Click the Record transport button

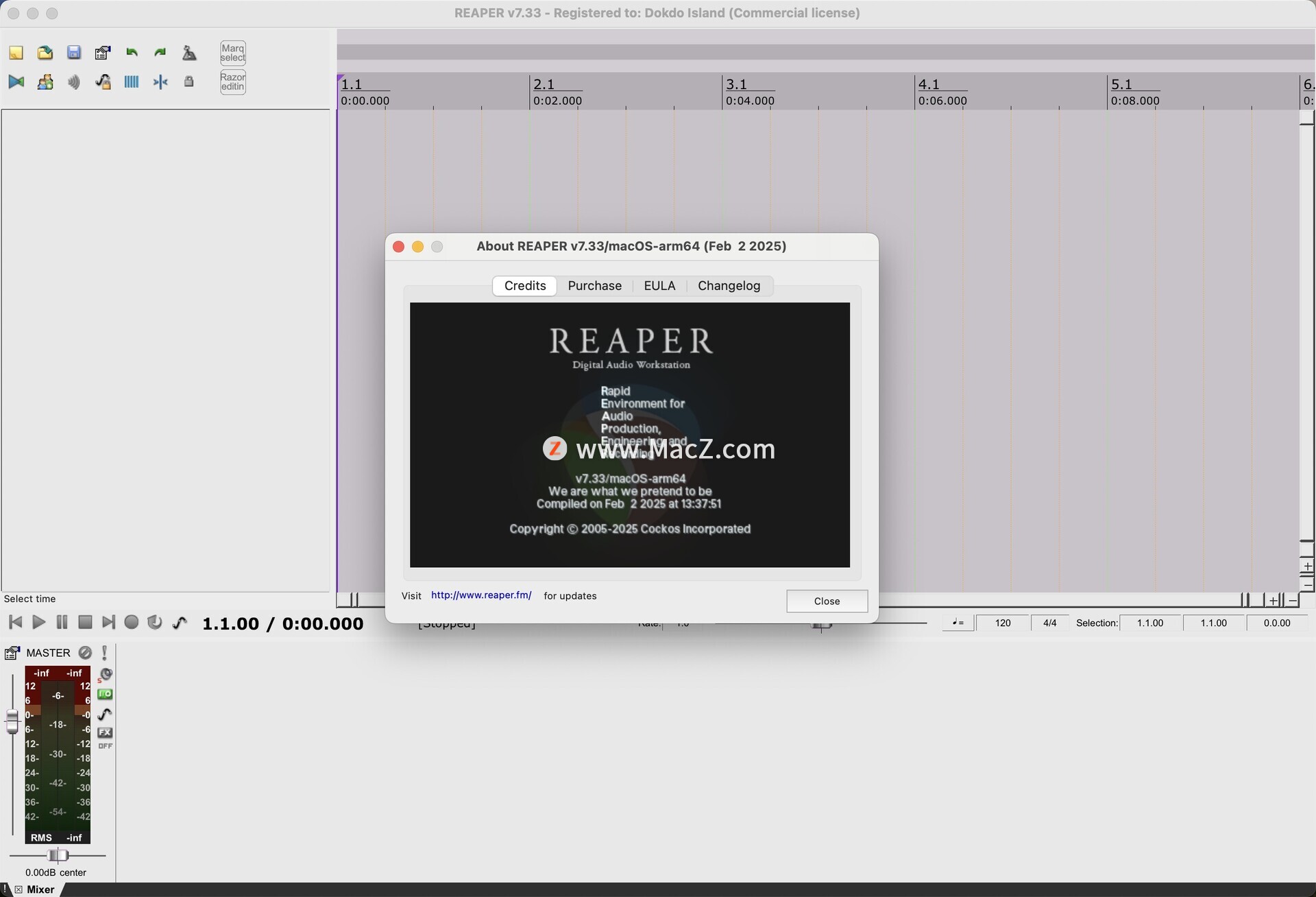pos(132,623)
